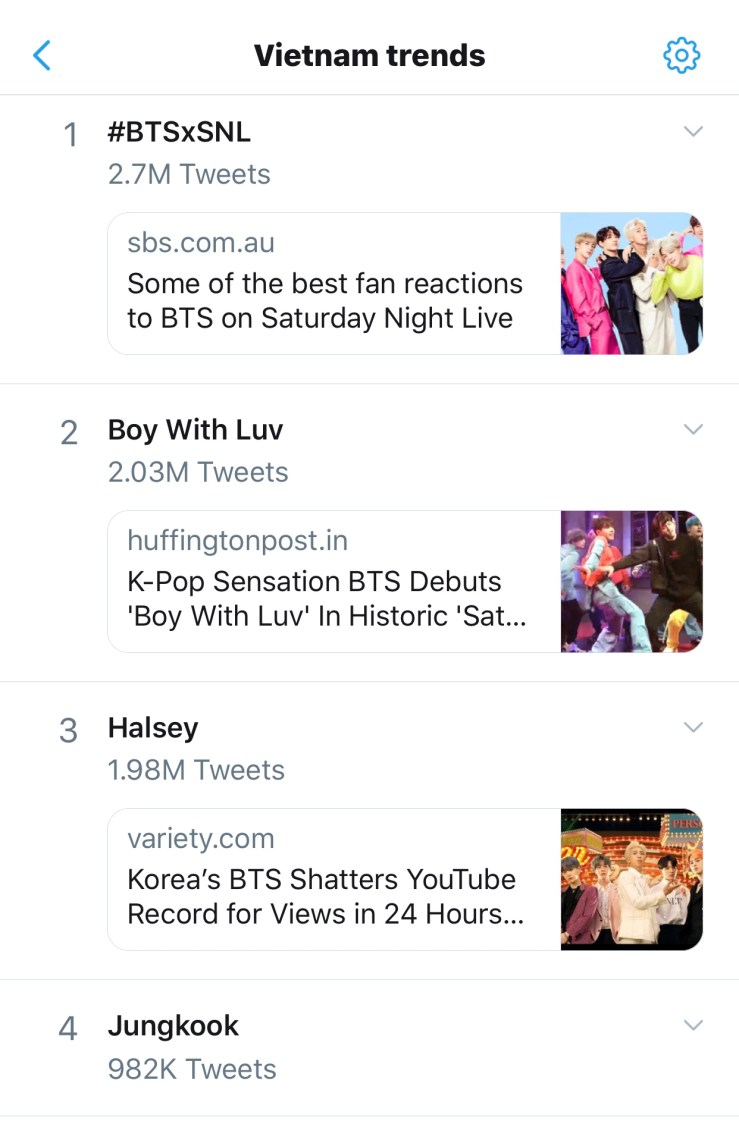Tap the Huffington Post performance thumbnail

click(632, 582)
